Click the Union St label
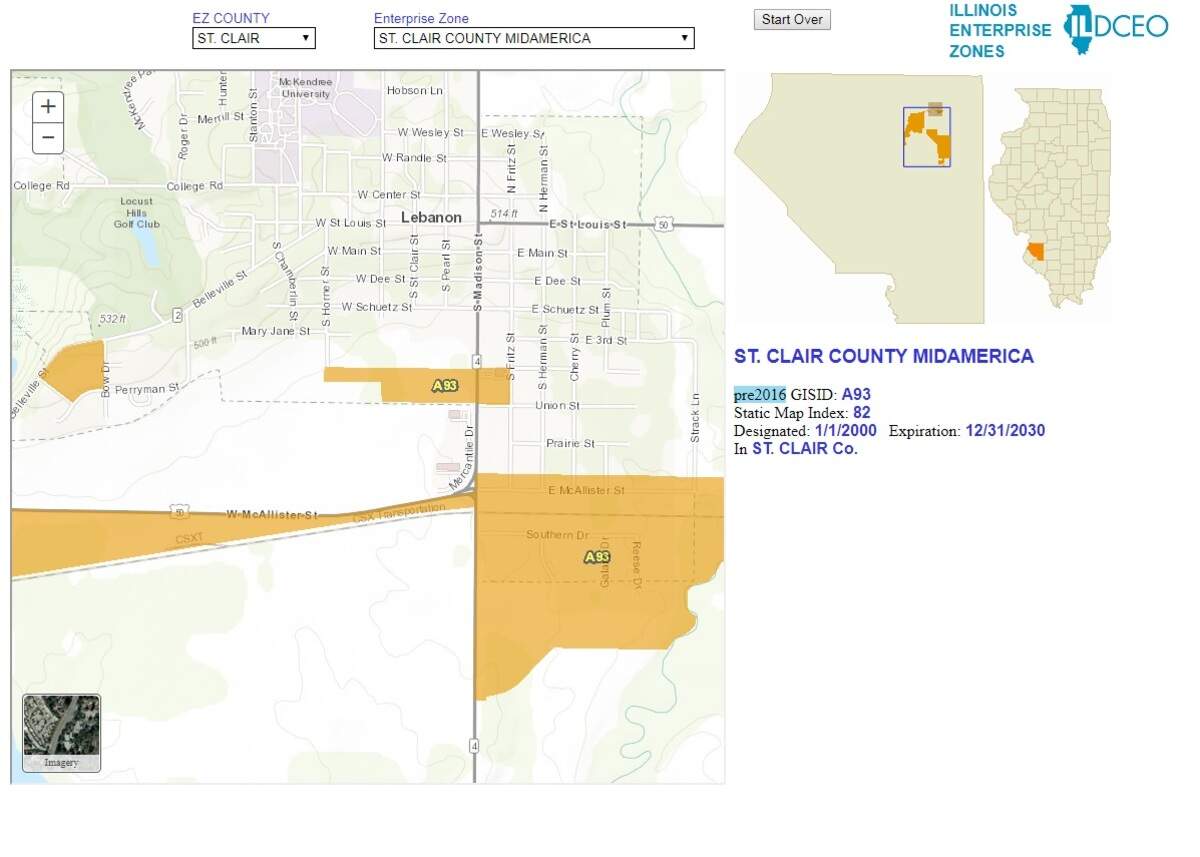Image resolution: width=1200 pixels, height=857 pixels. coord(557,405)
